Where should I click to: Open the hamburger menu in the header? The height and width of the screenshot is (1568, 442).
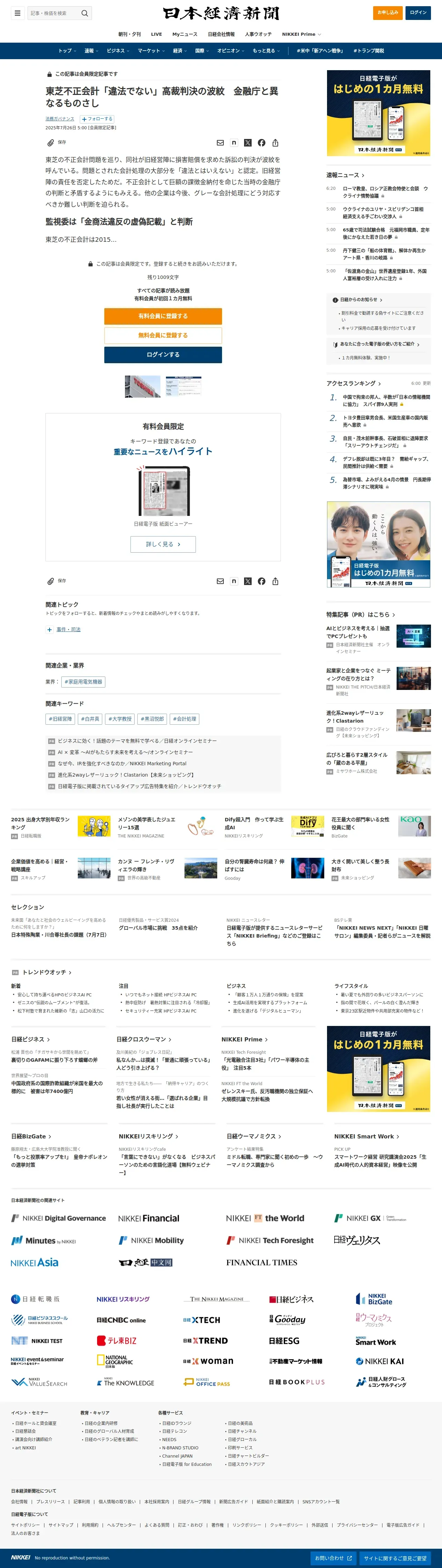click(18, 13)
